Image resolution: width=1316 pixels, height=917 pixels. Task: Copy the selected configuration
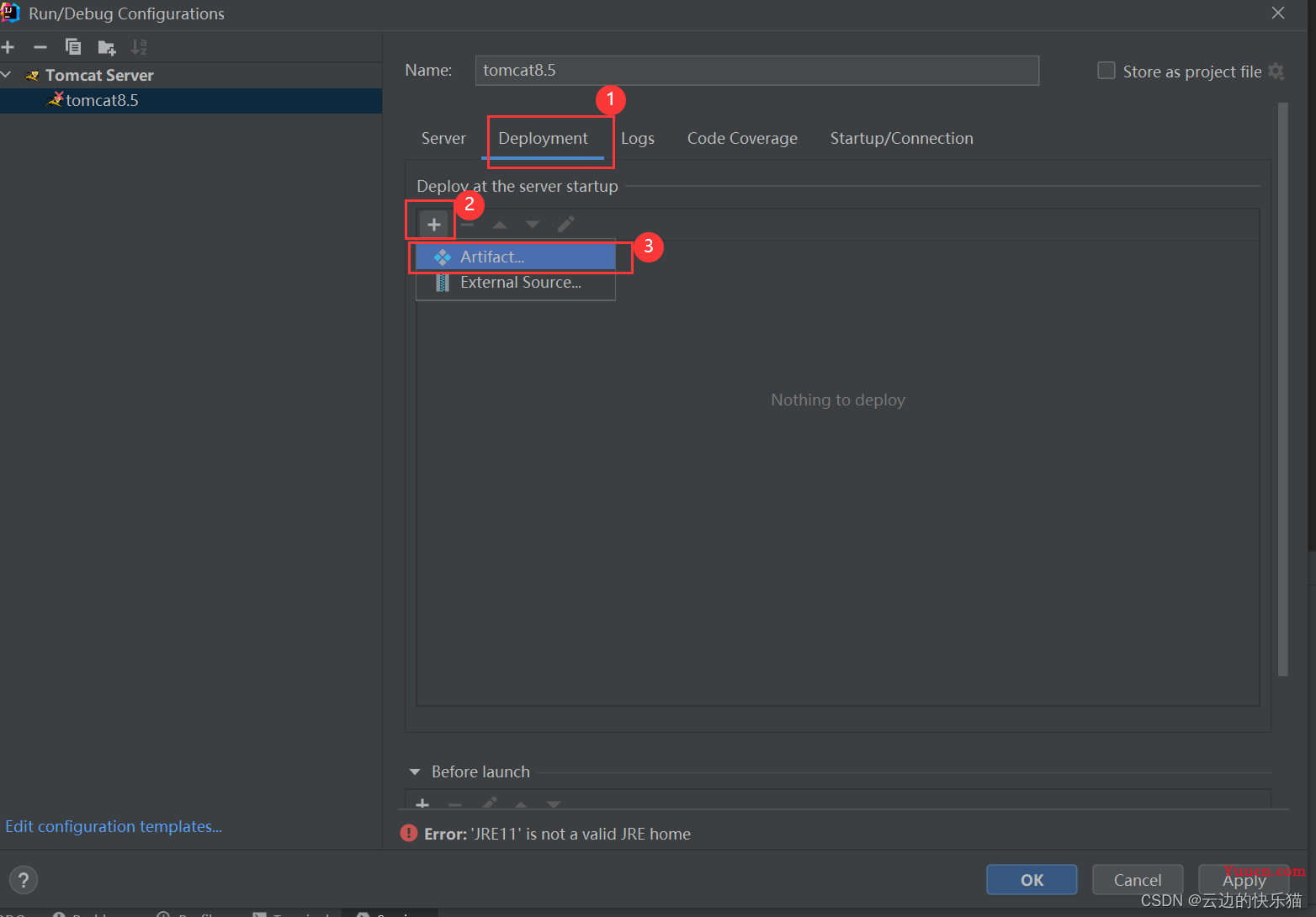point(73,47)
